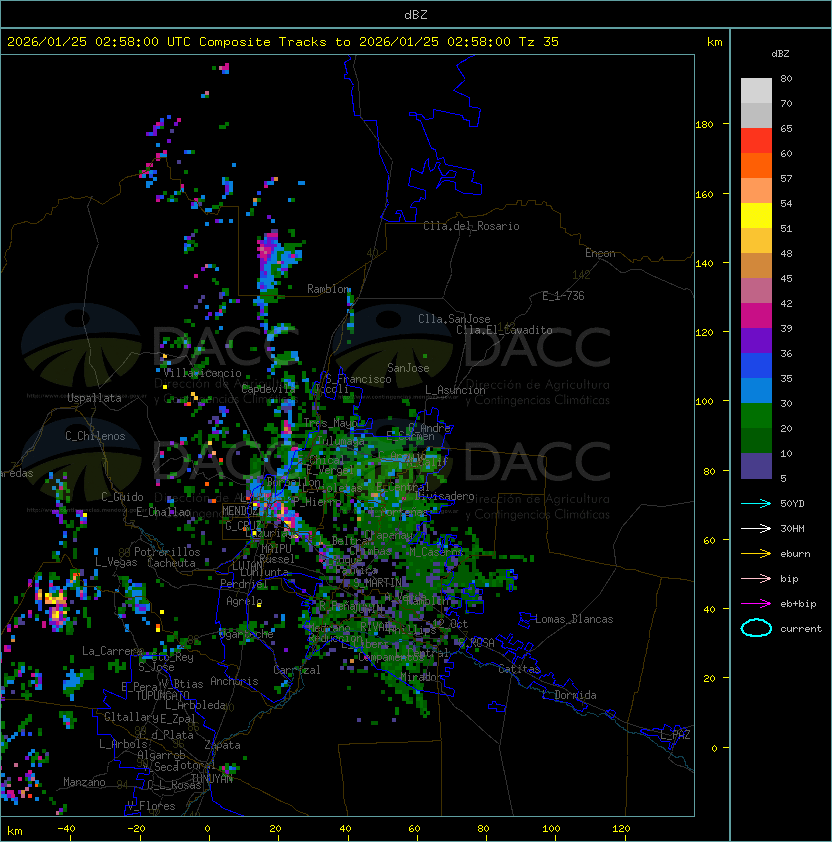
Task: Click the Encon place label
Action: click(x=600, y=253)
